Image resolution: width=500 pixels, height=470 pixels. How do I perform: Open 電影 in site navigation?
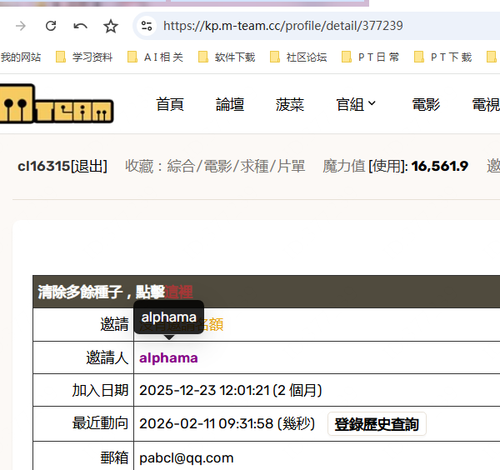(426, 104)
